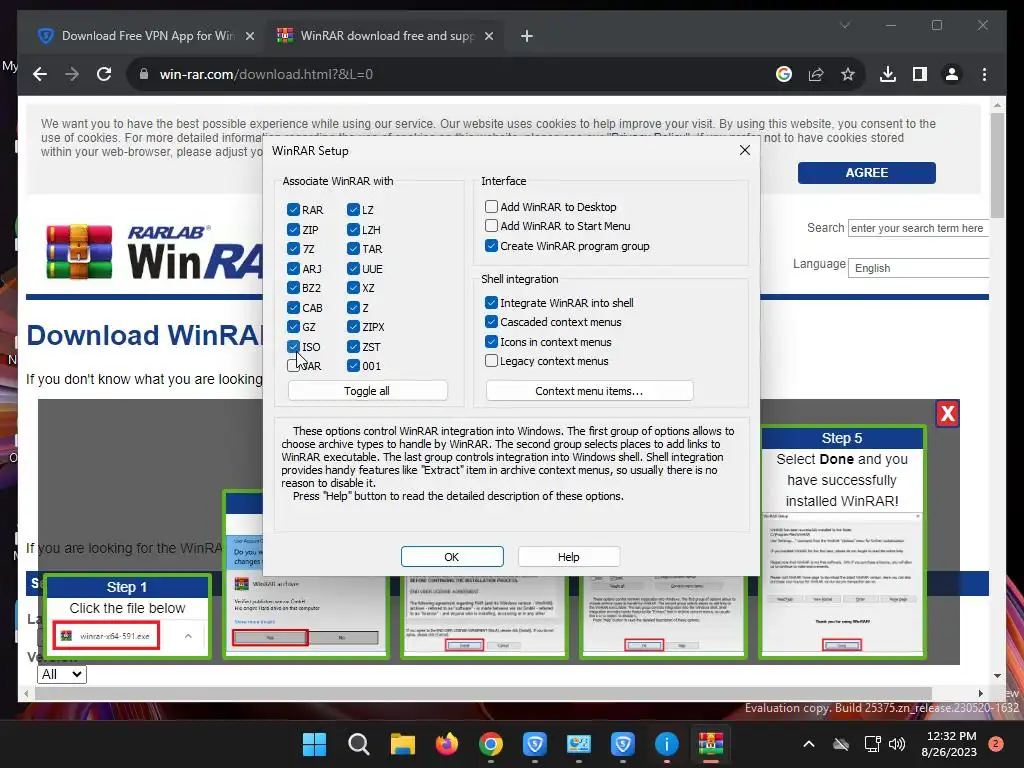Enable Add WinRAR to Start Menu
This screenshot has height=768, width=1024.
coord(491,226)
